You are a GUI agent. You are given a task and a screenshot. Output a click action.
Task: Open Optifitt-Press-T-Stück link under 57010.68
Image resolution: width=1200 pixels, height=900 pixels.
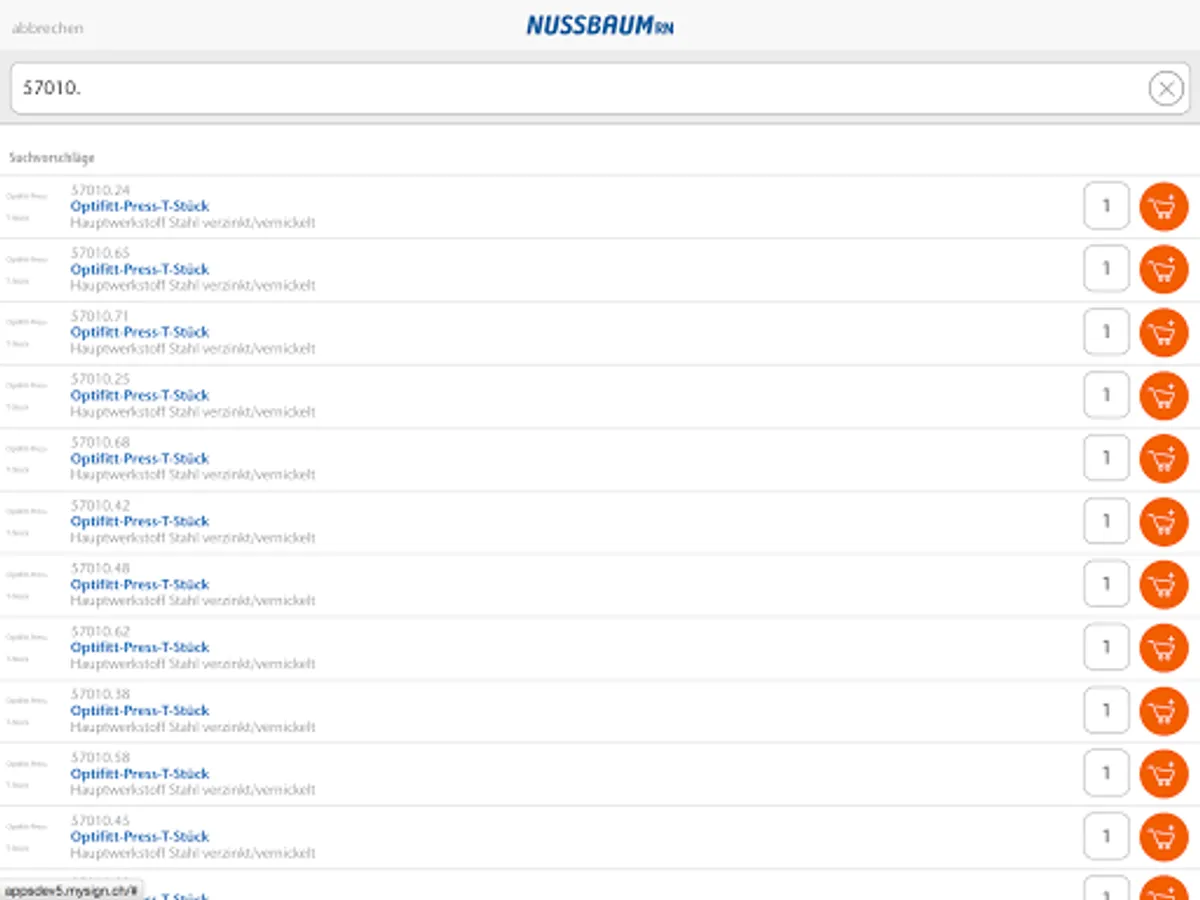(x=140, y=458)
